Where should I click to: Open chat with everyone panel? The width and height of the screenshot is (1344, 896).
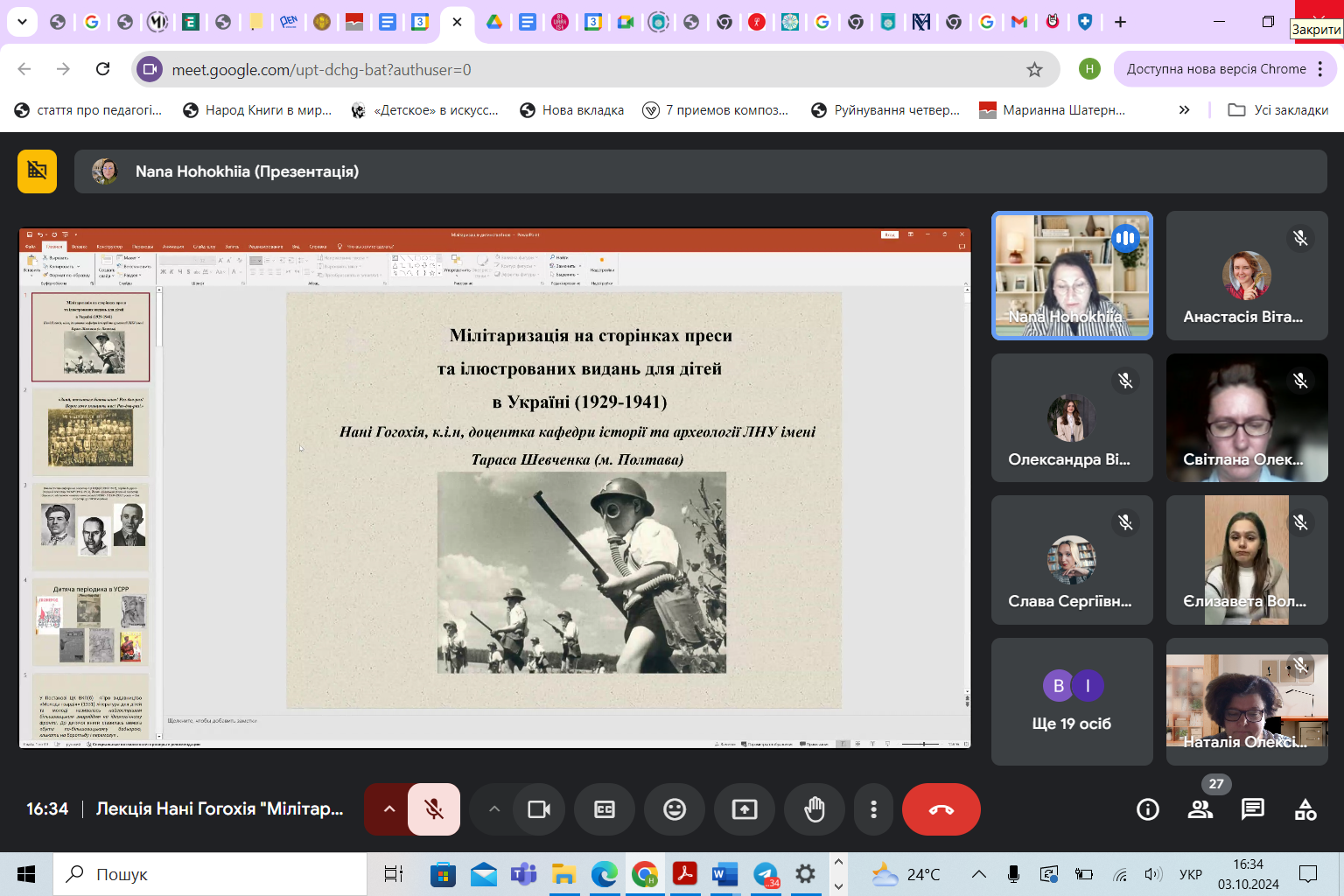1252,809
